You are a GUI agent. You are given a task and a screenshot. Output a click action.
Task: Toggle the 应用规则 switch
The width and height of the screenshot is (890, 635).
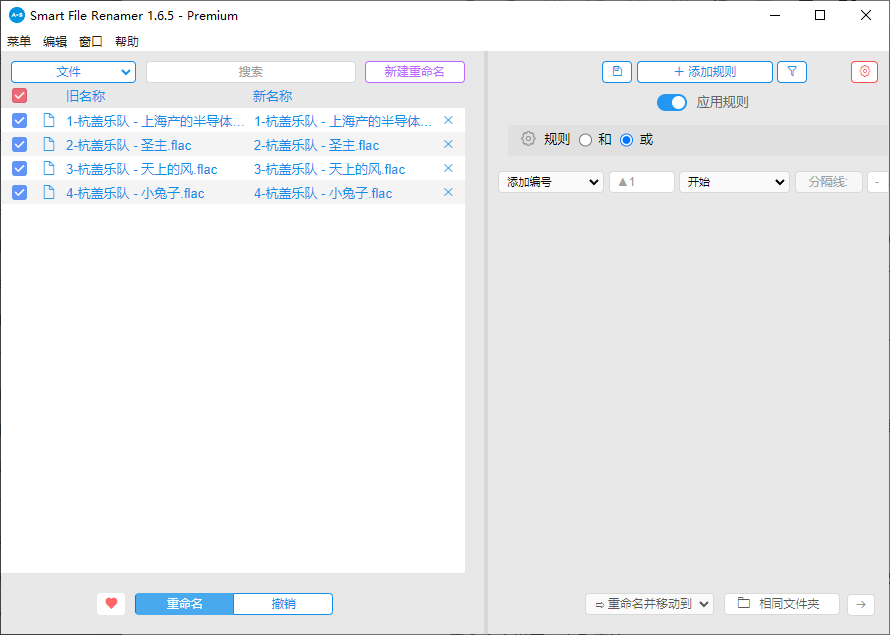pyautogui.click(x=671, y=102)
